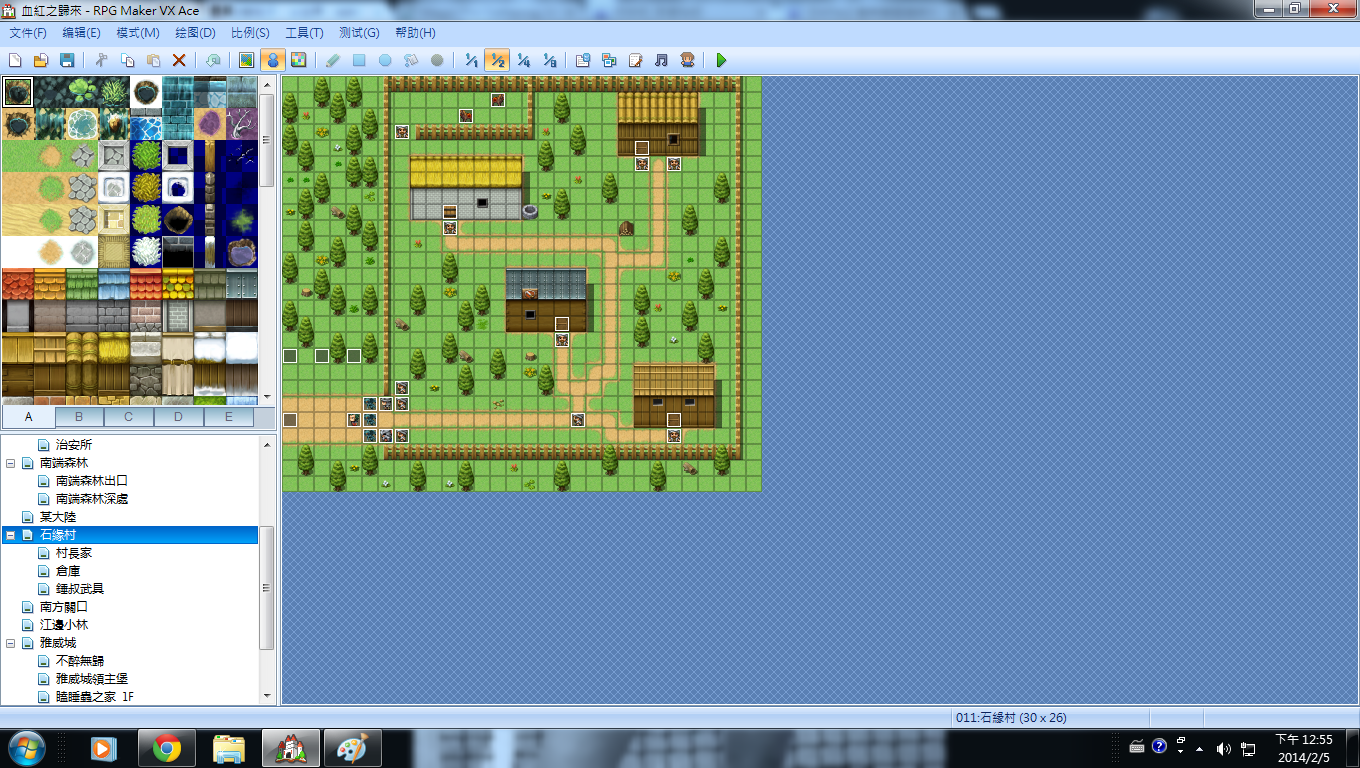Open the Database icon
Screen dimensions: 1360x768
coord(583,60)
